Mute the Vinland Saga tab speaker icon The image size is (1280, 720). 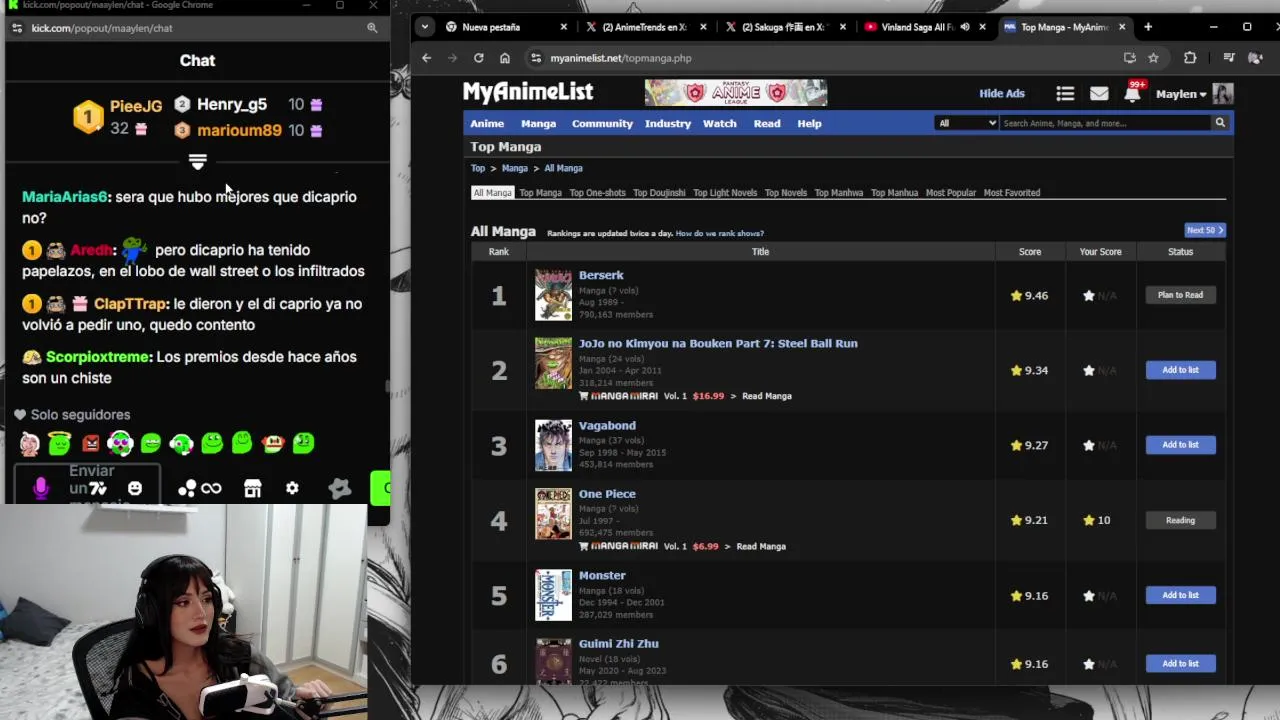(964, 27)
